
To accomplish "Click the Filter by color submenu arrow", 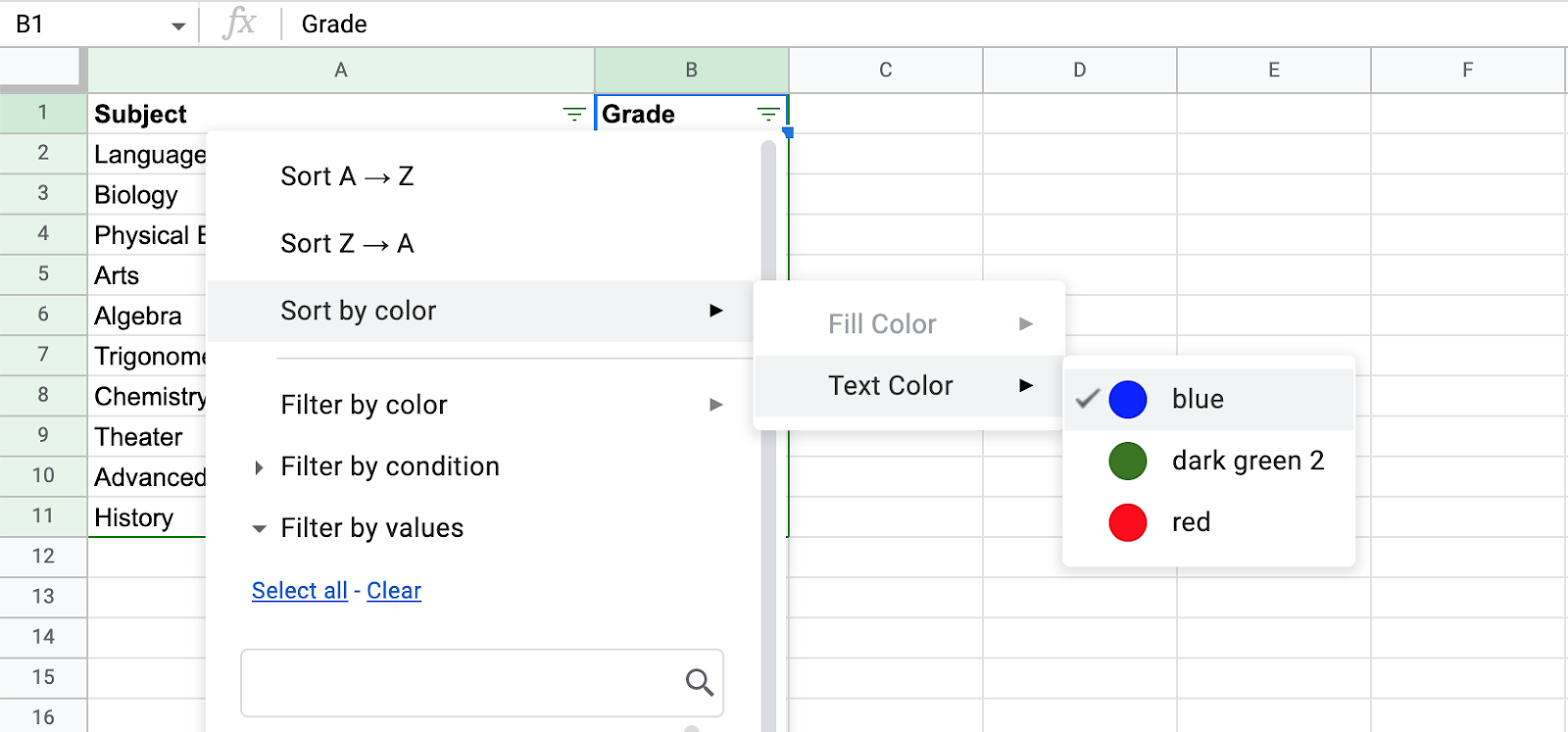I will pos(716,405).
